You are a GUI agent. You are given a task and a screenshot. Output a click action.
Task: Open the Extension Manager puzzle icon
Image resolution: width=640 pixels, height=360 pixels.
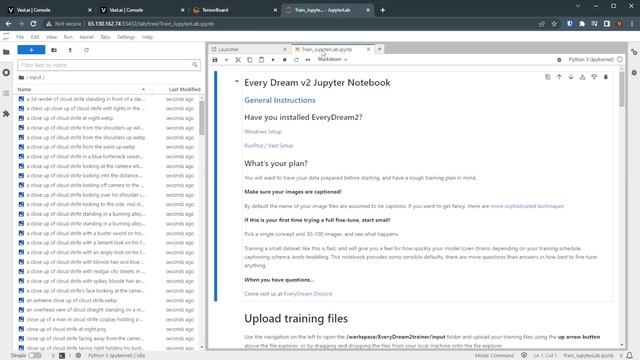point(6,114)
